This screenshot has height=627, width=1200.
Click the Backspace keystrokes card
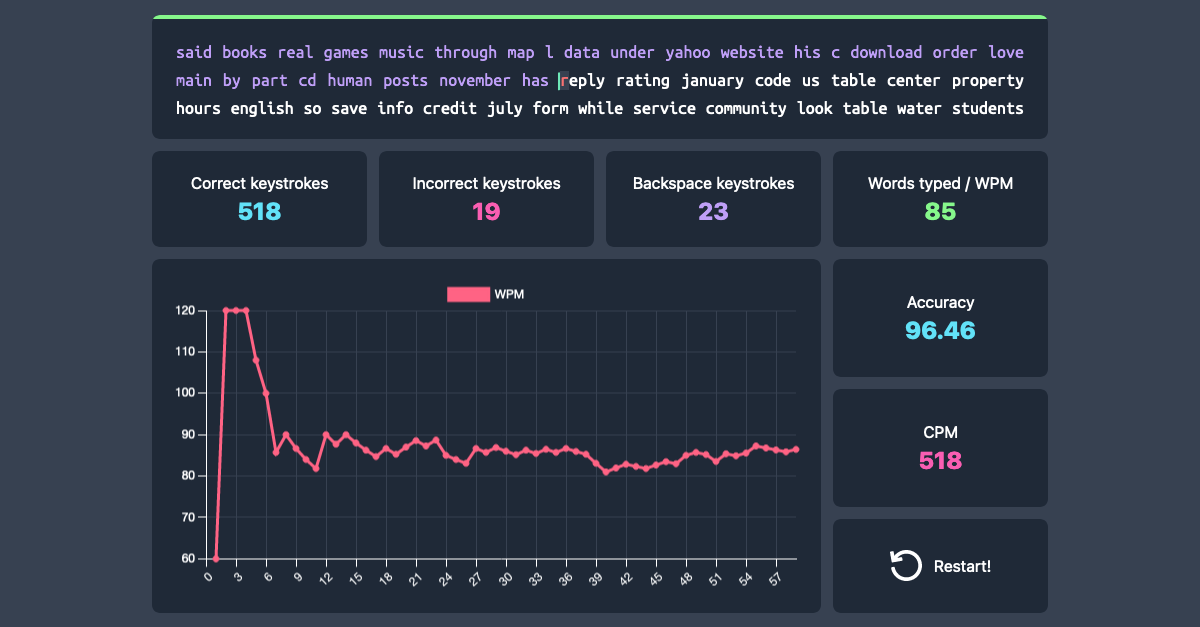pyautogui.click(x=713, y=199)
